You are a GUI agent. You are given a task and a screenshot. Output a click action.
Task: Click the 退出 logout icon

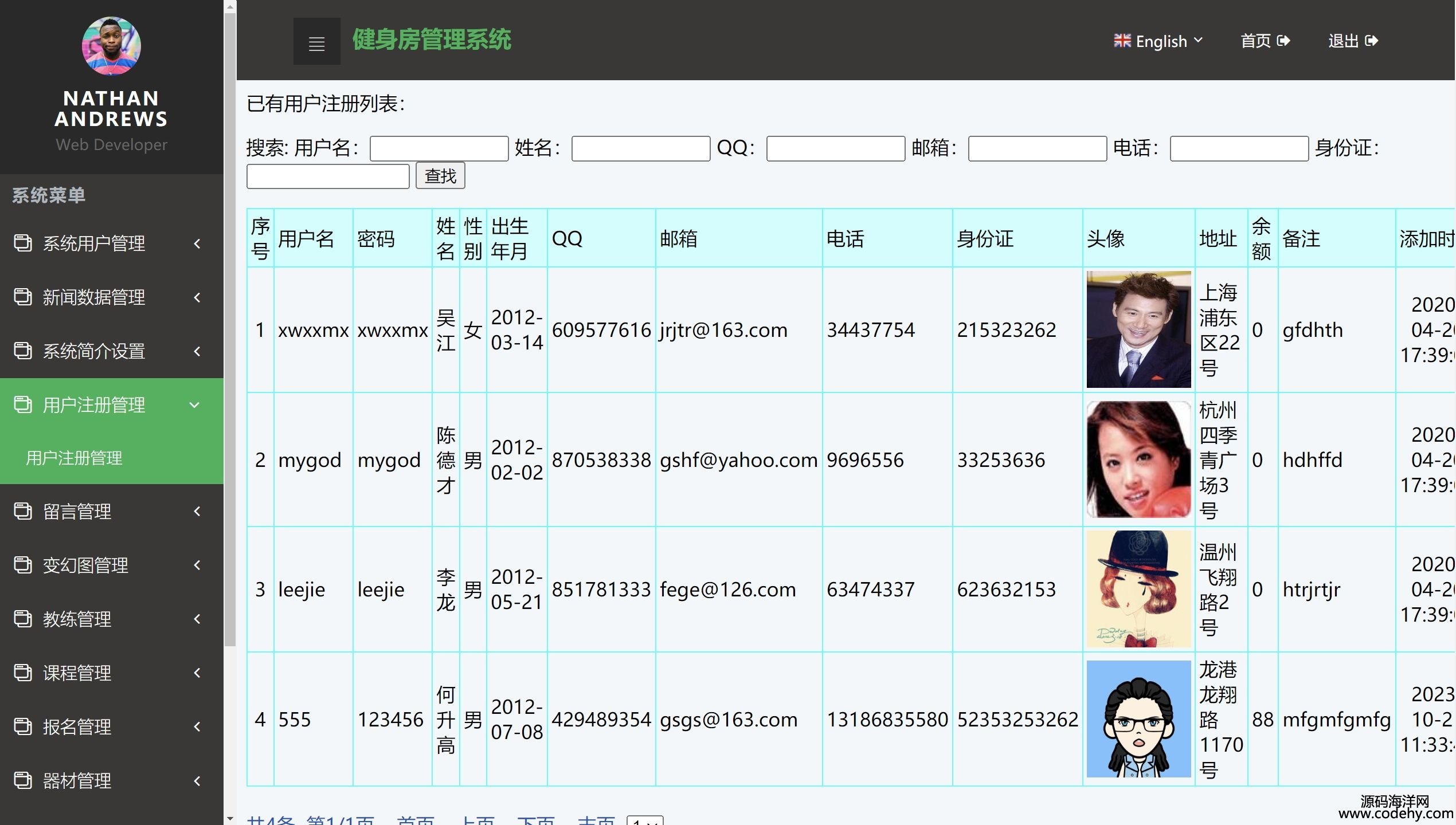[x=1372, y=41]
